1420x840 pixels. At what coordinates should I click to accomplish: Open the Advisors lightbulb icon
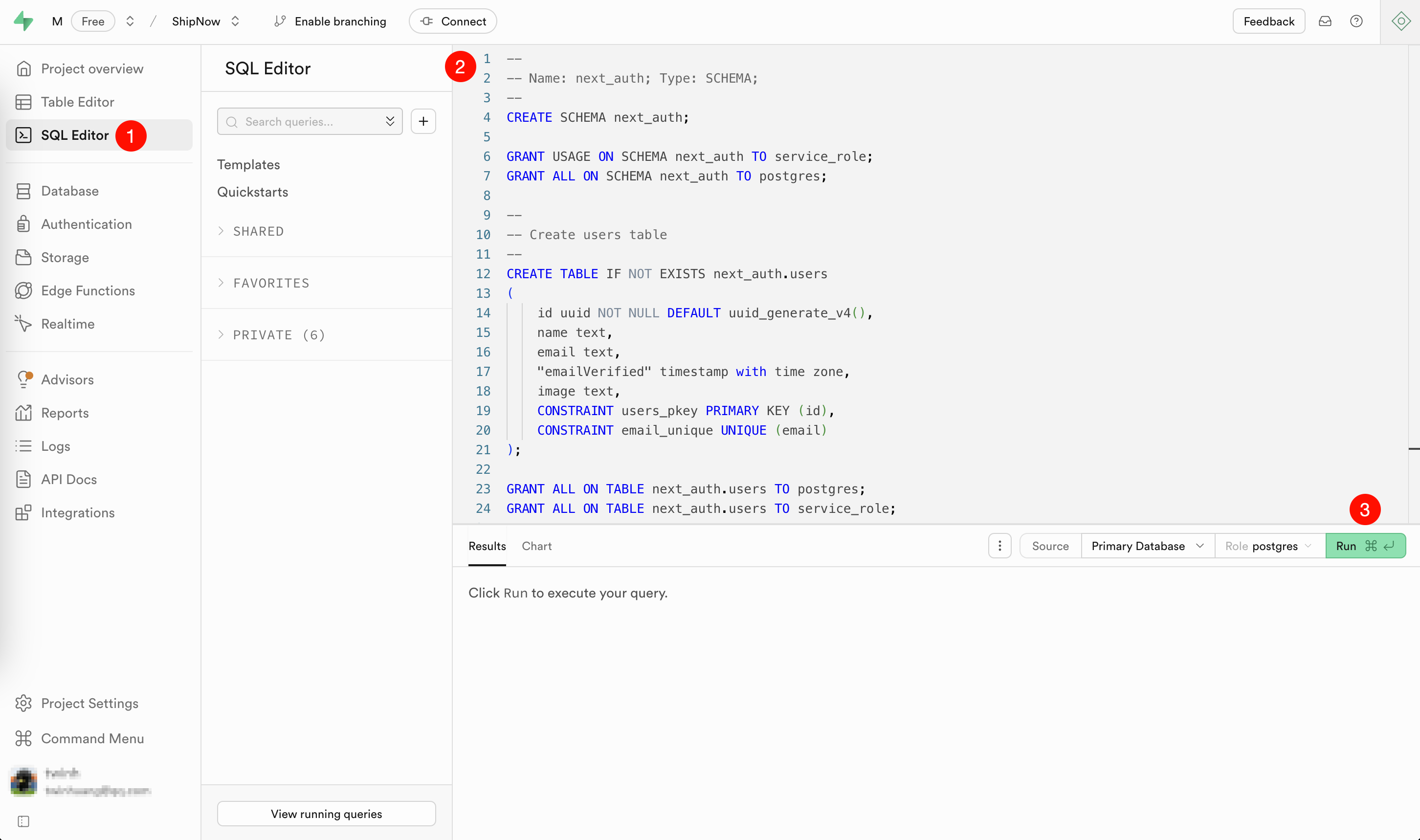(x=23, y=379)
